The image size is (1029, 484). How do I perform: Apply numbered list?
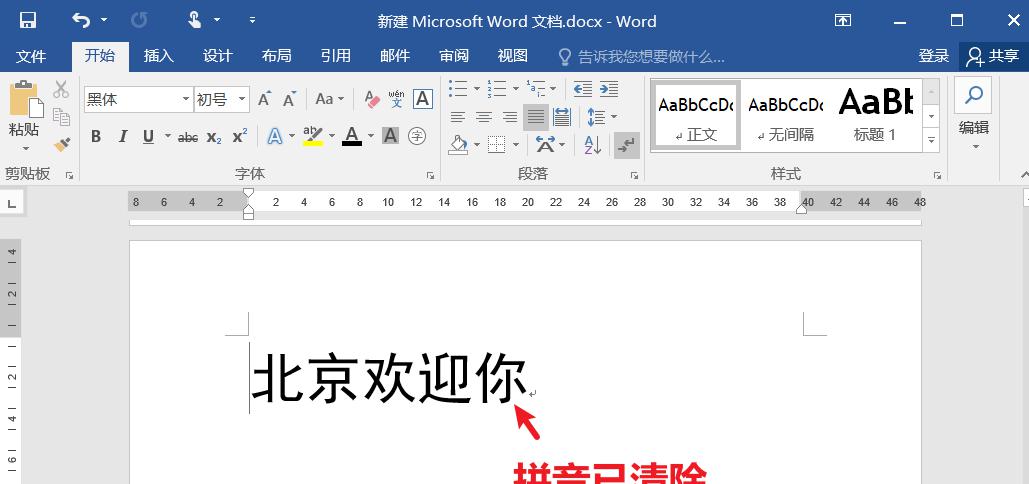tap(496, 88)
